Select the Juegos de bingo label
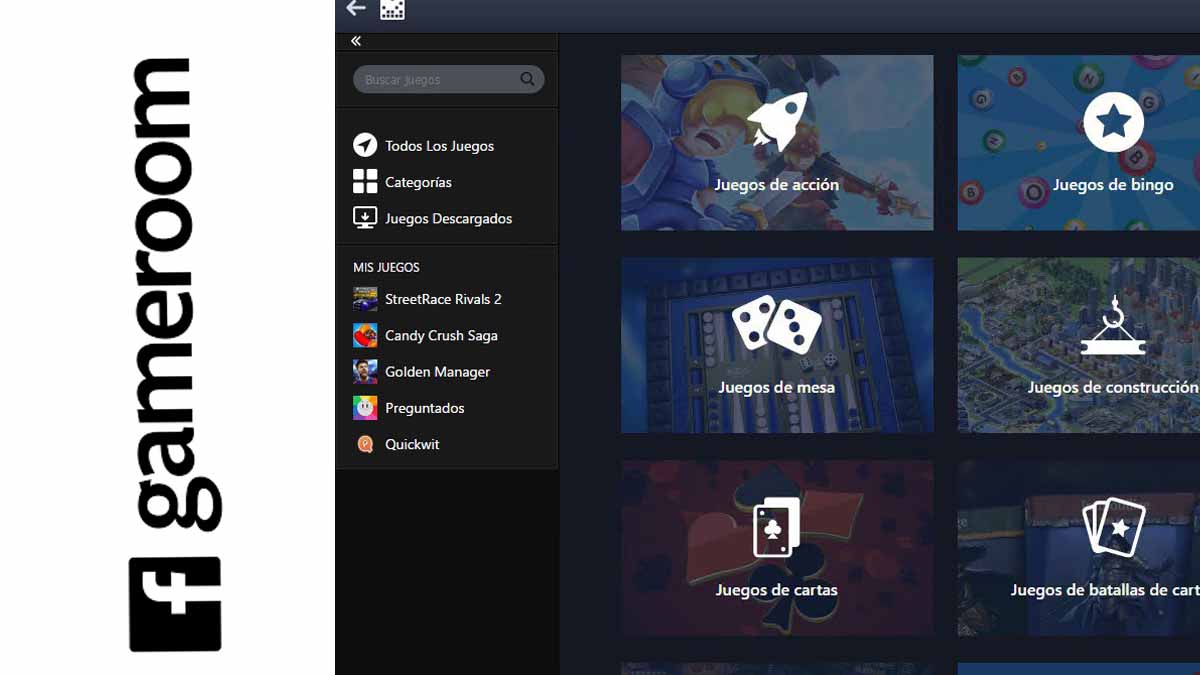The width and height of the screenshot is (1200, 675). [1113, 185]
